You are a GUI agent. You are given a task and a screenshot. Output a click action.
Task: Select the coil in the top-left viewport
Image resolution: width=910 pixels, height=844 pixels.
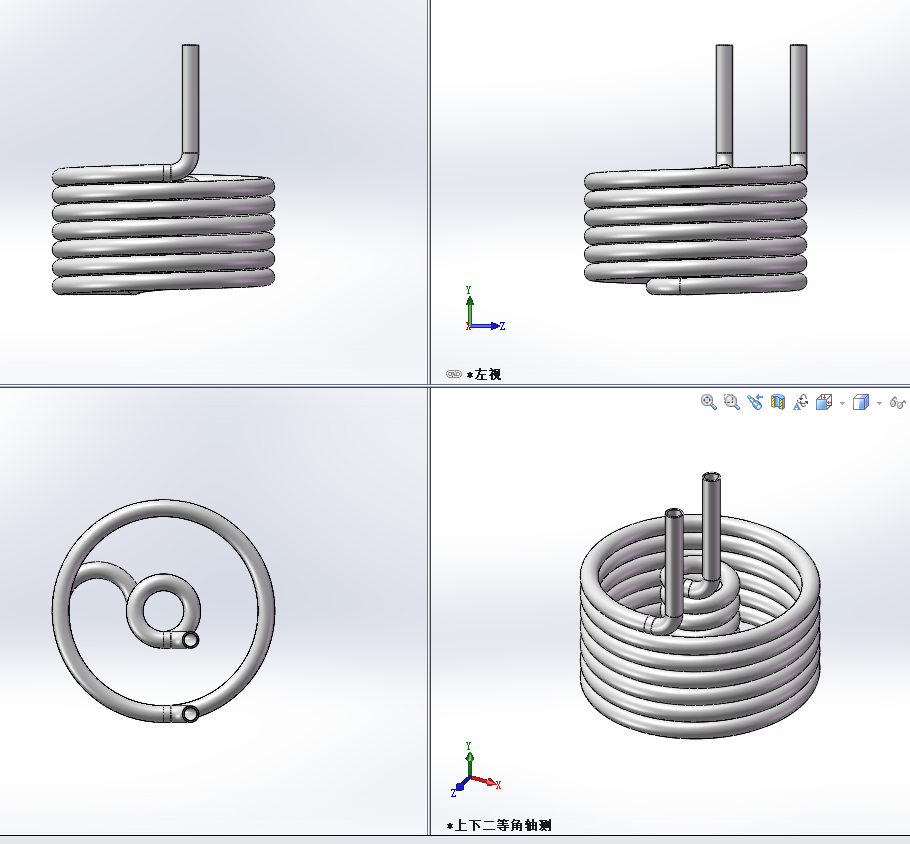[163, 229]
